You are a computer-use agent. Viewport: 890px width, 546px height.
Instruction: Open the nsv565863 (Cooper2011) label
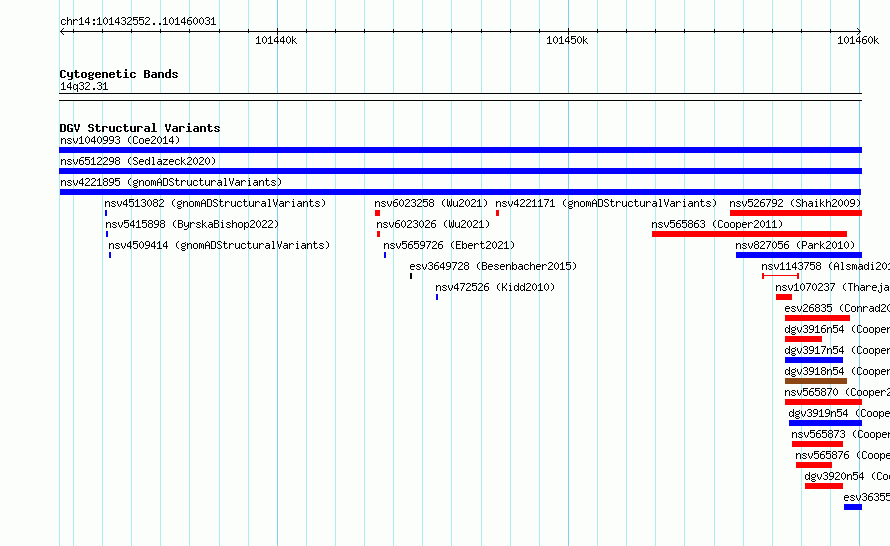coord(717,224)
